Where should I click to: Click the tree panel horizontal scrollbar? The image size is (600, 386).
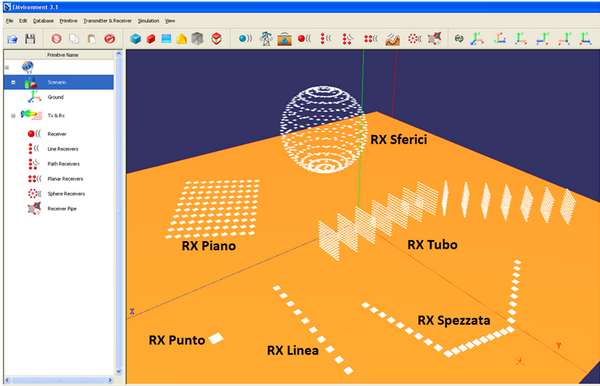pos(59,380)
